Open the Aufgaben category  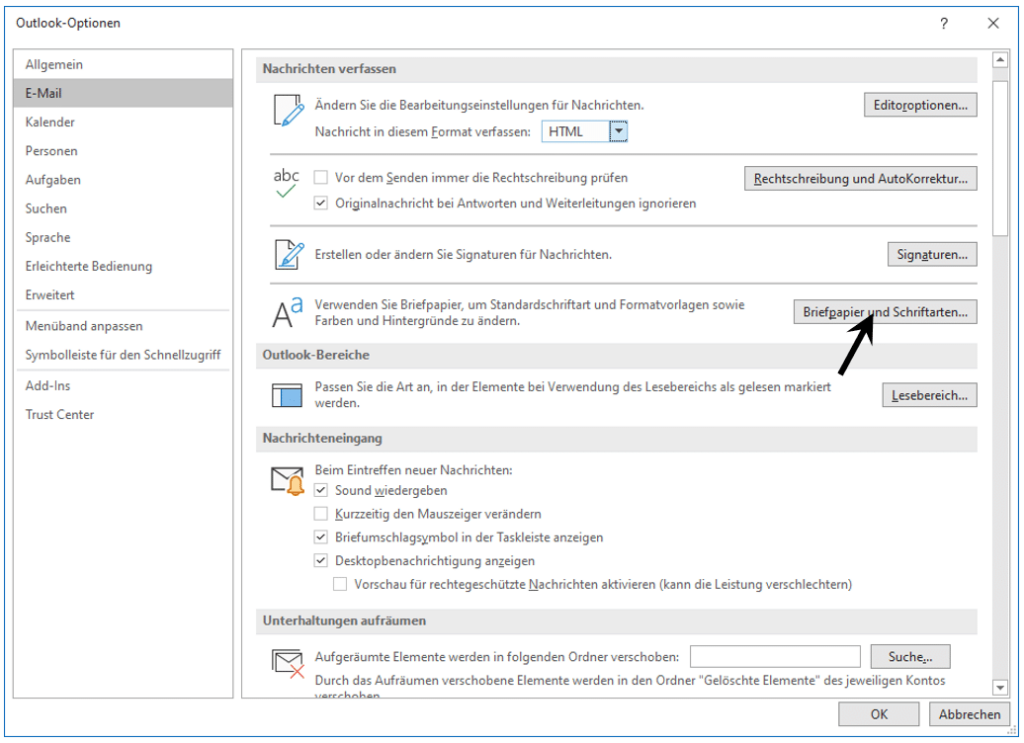123,179
